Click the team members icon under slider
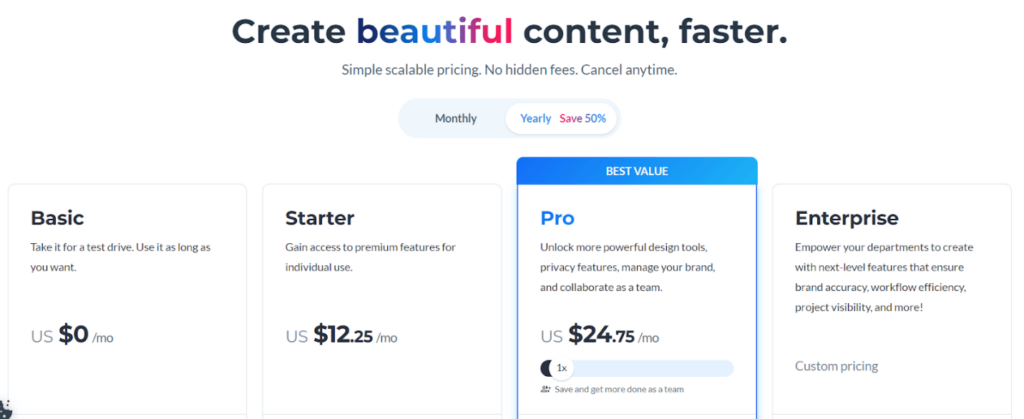 tap(545, 389)
